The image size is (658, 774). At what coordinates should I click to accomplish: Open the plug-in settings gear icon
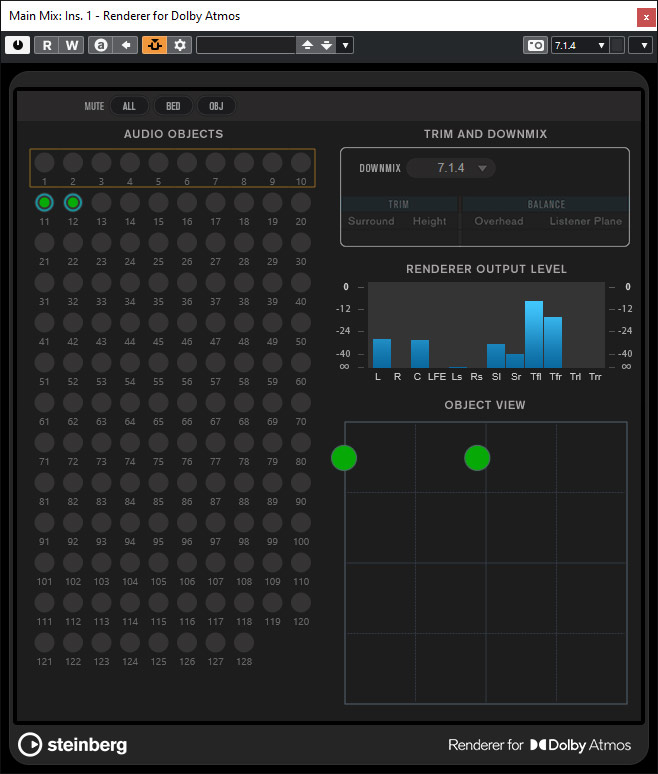click(x=180, y=45)
